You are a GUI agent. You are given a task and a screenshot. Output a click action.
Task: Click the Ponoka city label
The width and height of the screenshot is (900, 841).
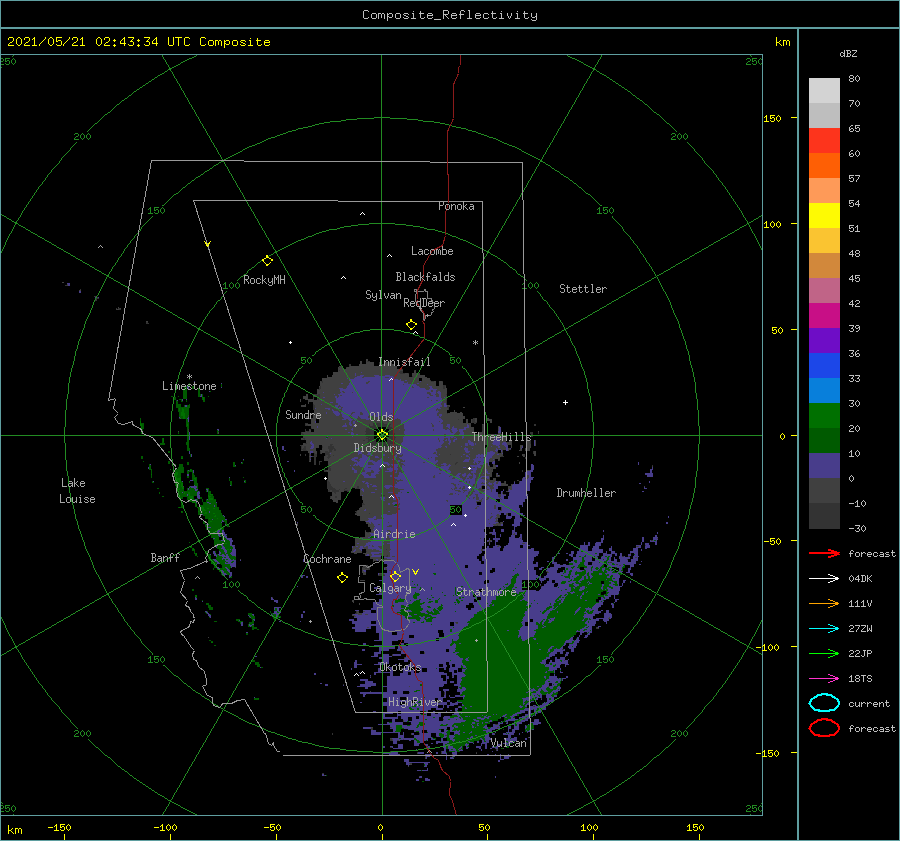tap(456, 206)
